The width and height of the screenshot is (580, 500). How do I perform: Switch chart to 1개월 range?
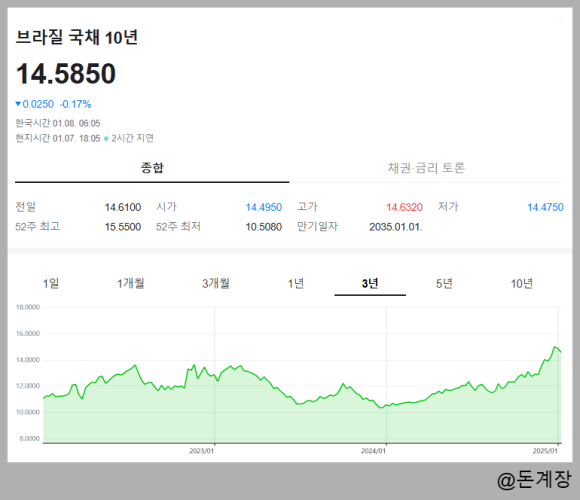point(131,284)
